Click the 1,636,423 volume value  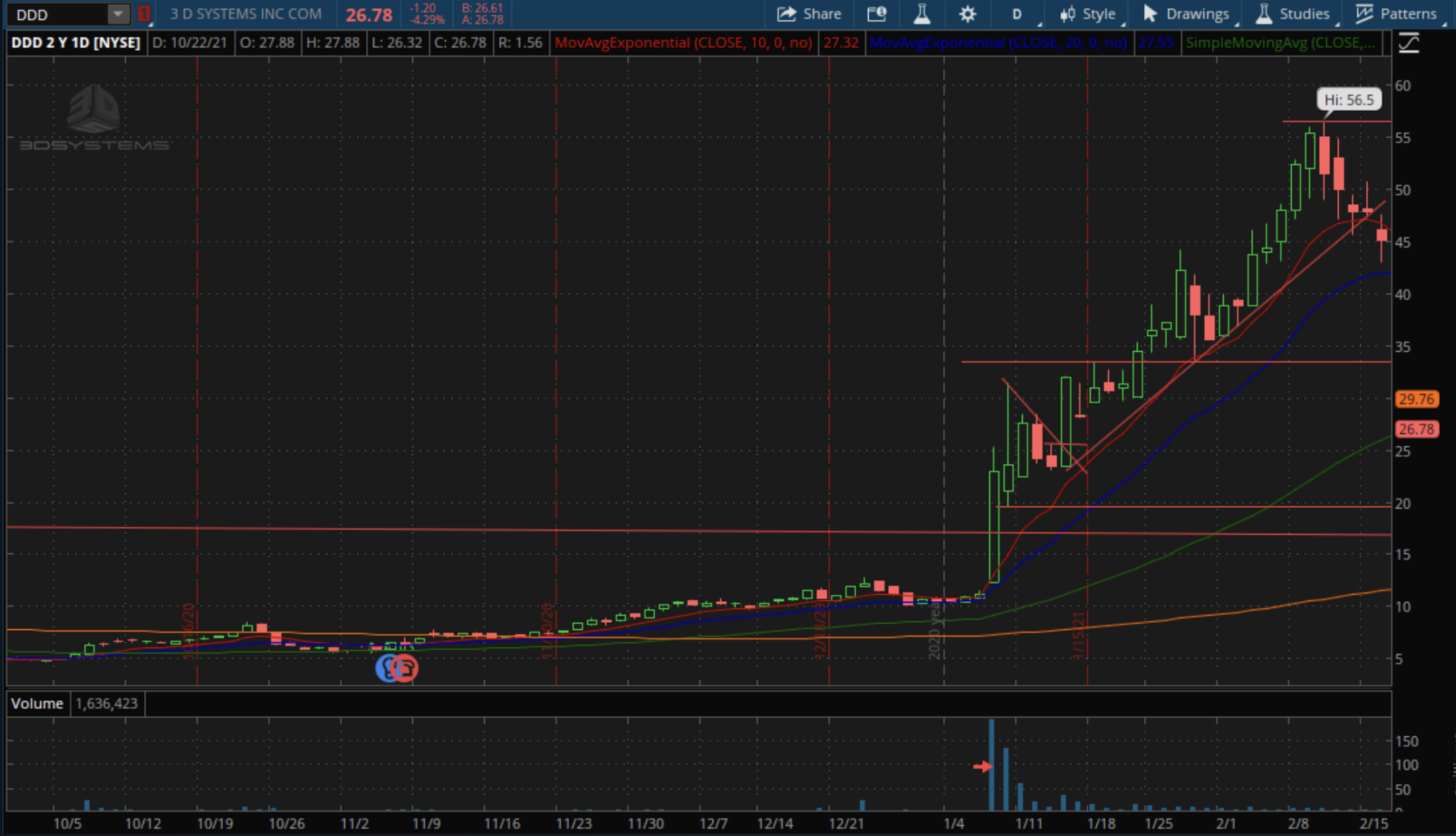(107, 703)
